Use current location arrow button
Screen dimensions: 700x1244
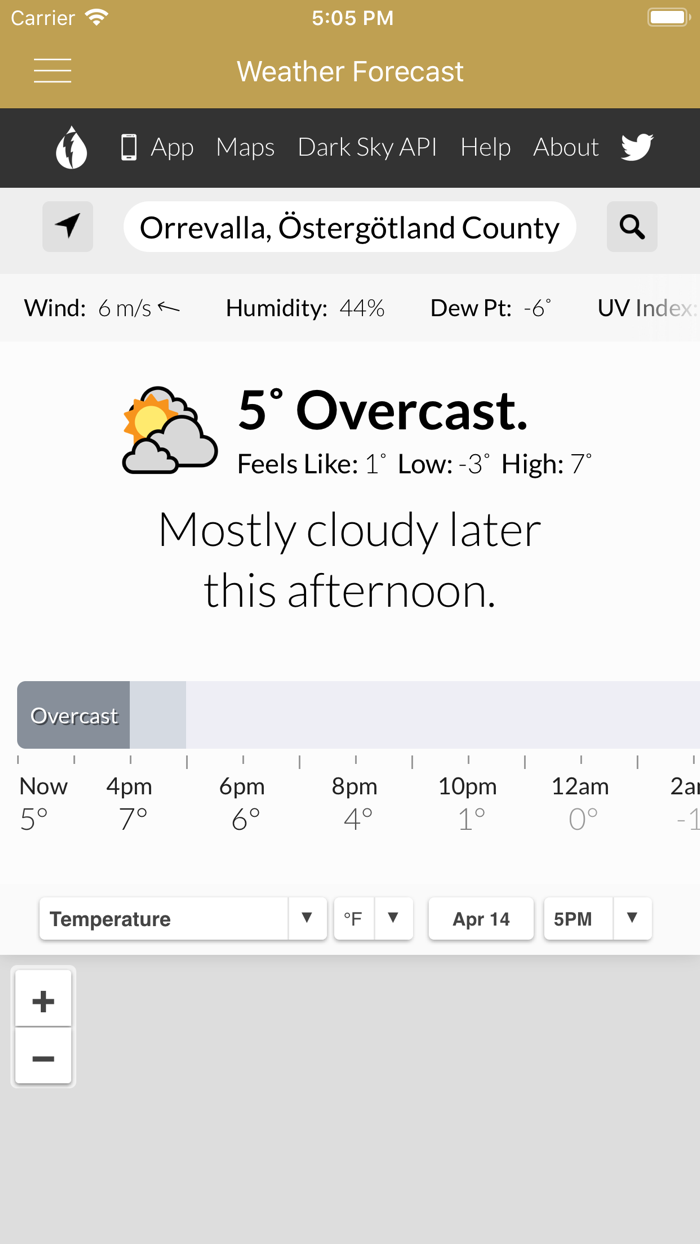68,227
